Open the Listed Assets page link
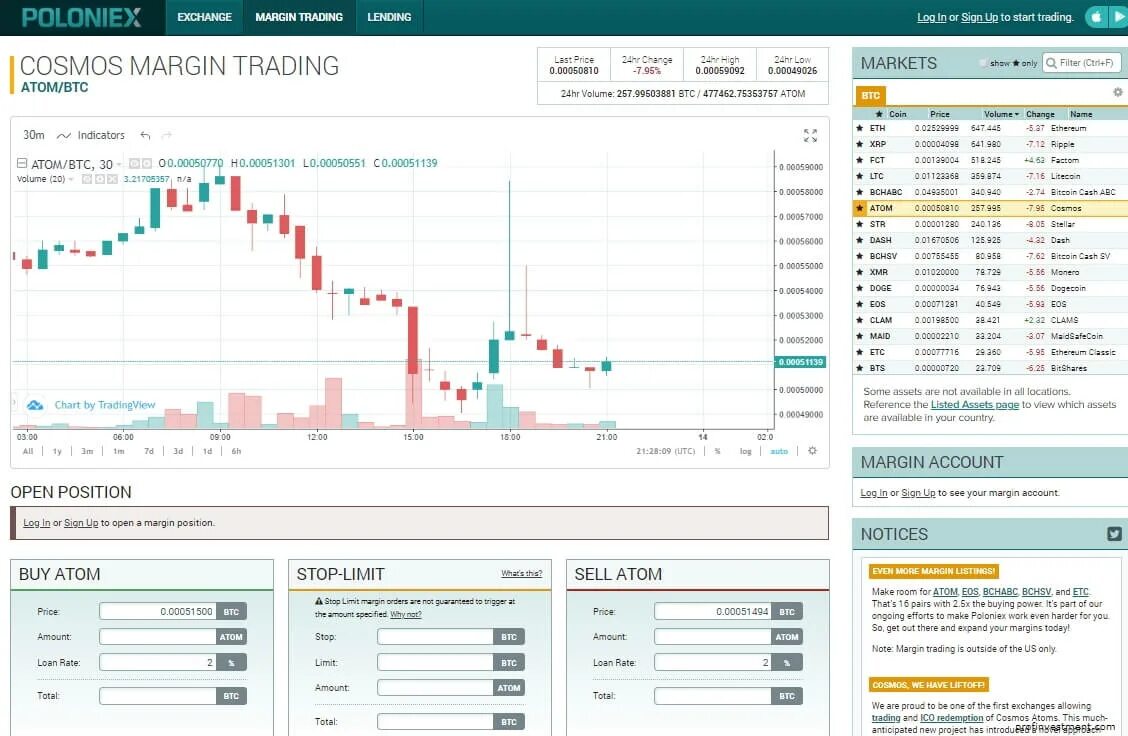Image resolution: width=1128 pixels, height=736 pixels. 975,404
